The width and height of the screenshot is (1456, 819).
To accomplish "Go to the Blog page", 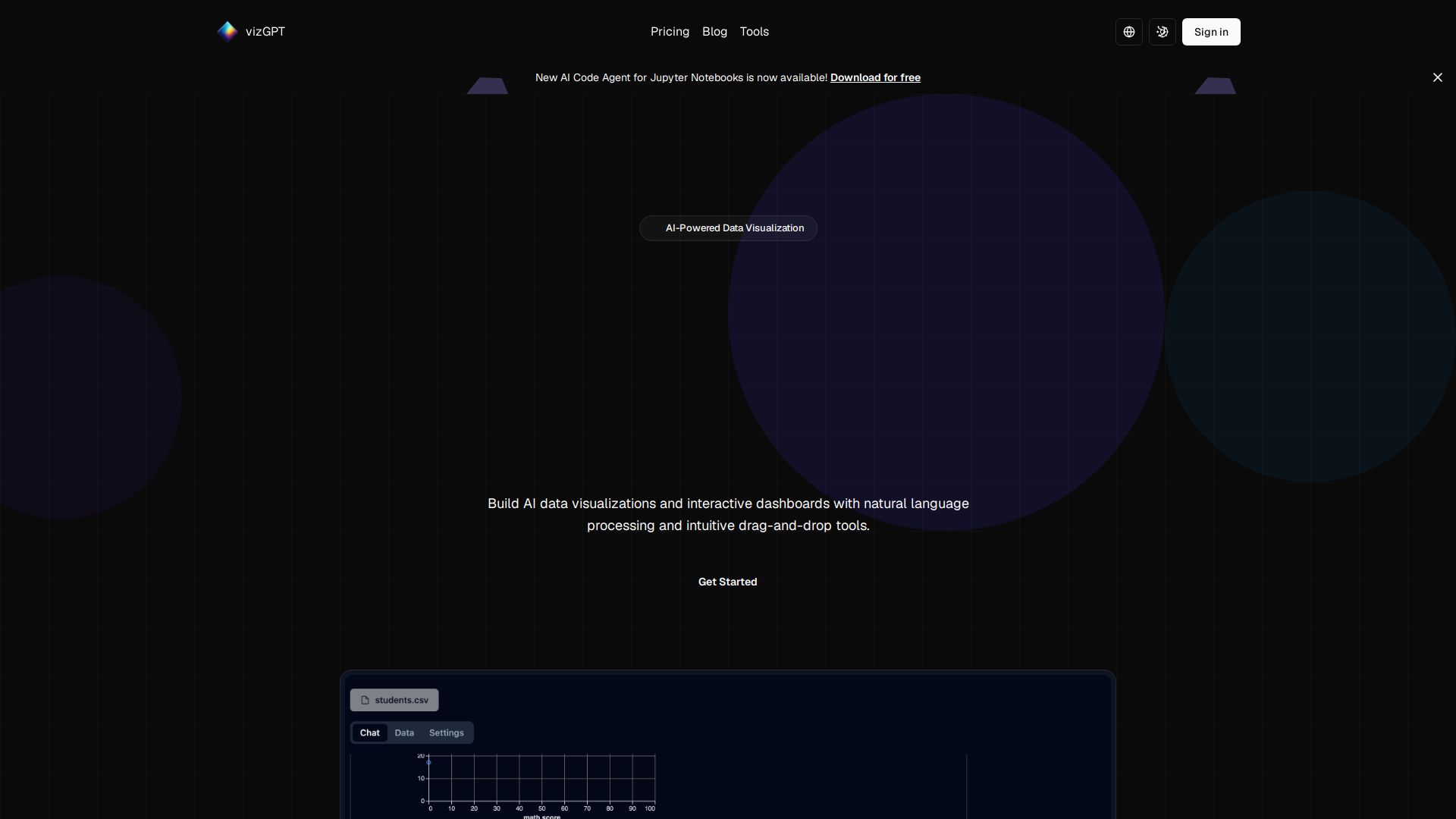I will coord(714,32).
